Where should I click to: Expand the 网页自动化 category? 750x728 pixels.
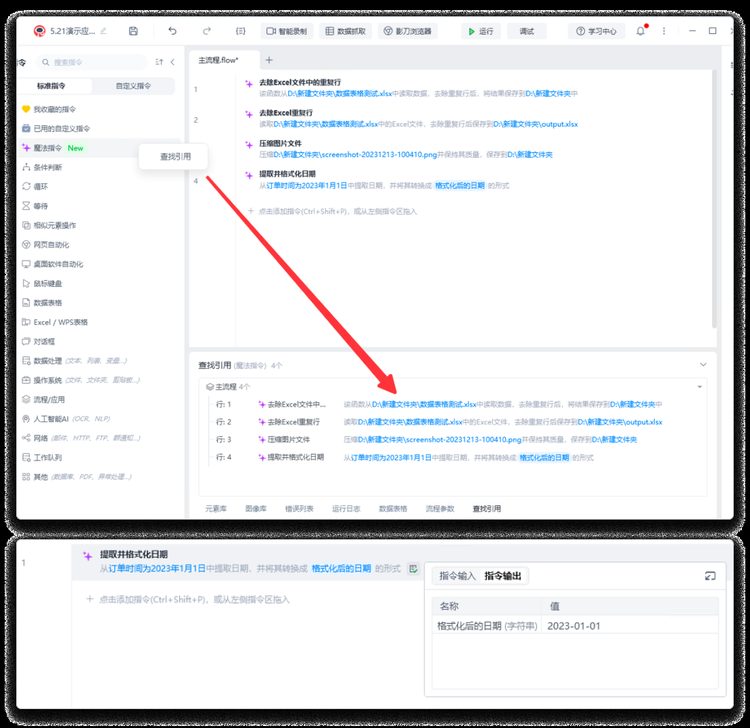45,245
